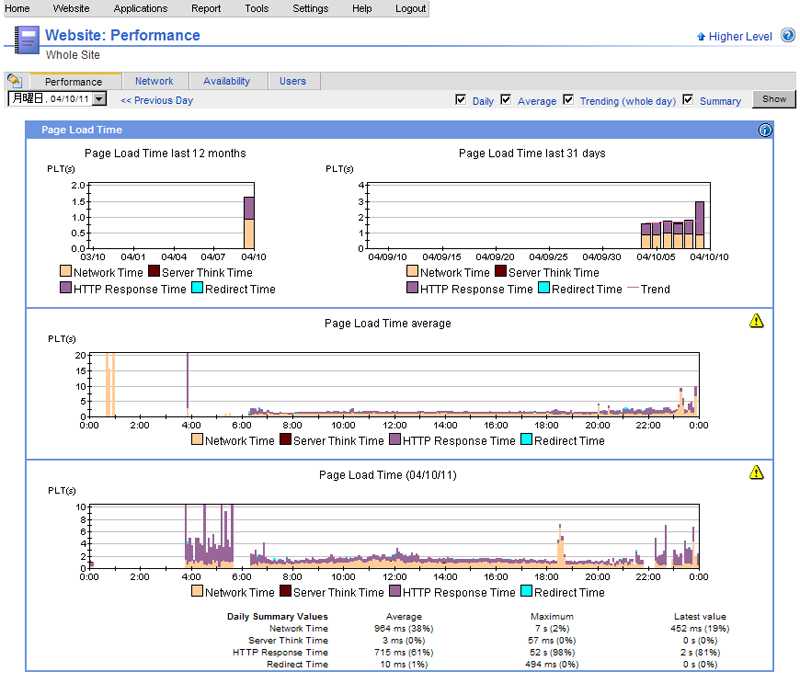Click warning icon for Page Load Time average
Image resolution: width=800 pixels, height=683 pixels.
coord(756,321)
